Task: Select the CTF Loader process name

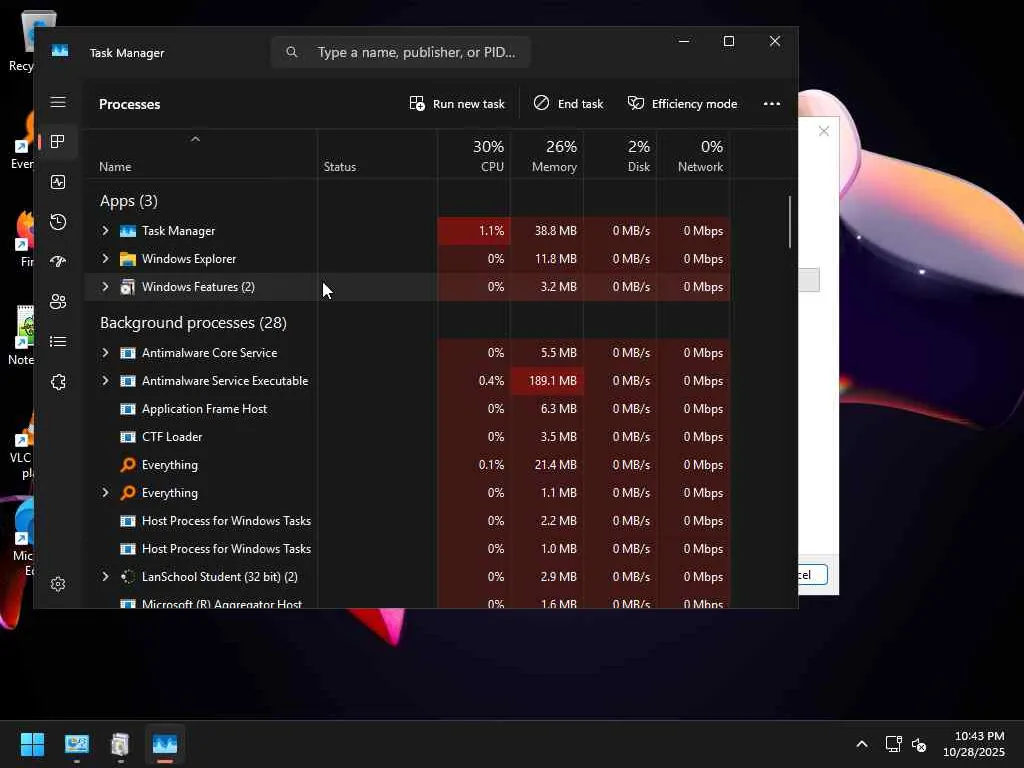Action: (172, 437)
